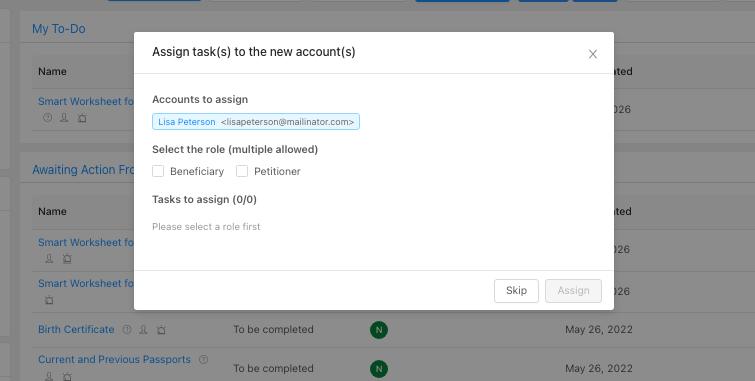Click the alarm reminder icon beside Birth Certificate
Screen dimensions: 755x381
pyautogui.click(x=161, y=329)
